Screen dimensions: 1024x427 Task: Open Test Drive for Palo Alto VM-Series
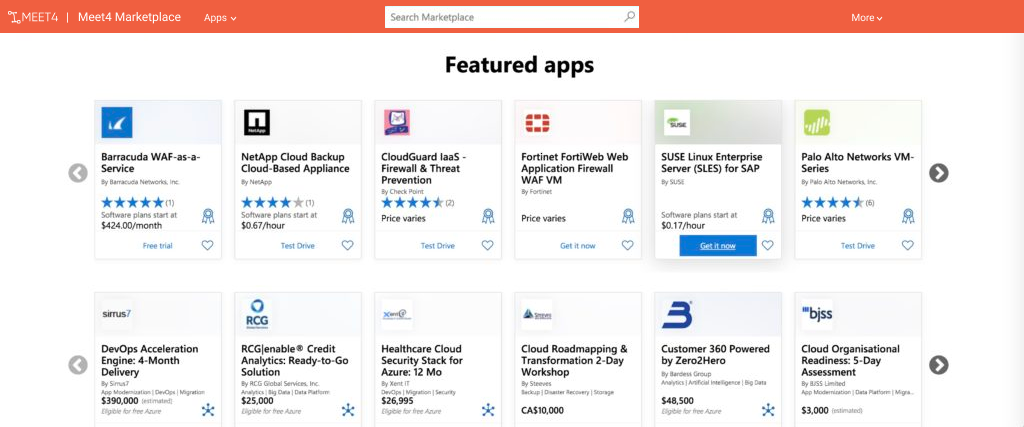[857, 246]
